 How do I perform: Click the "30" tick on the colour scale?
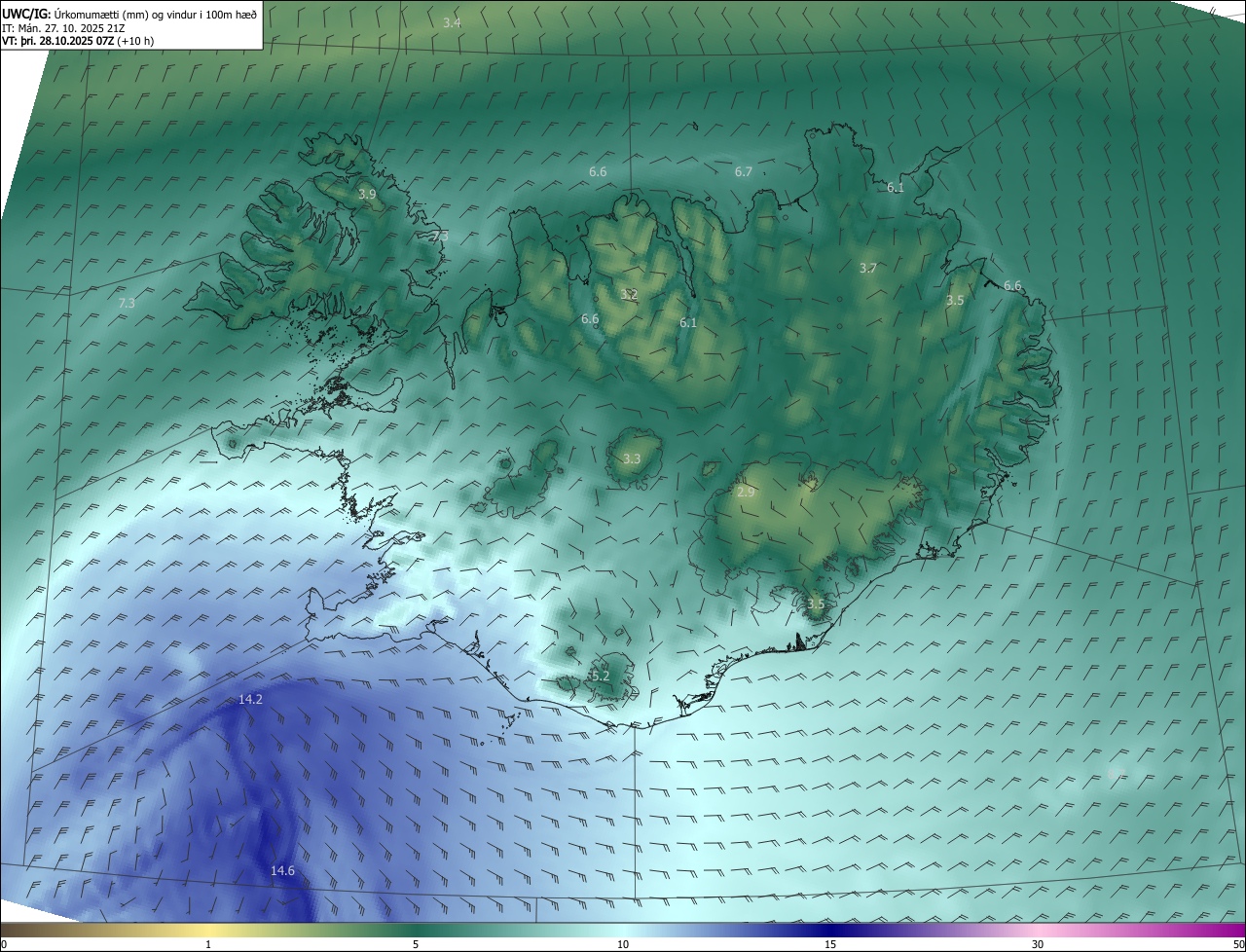[1038, 944]
